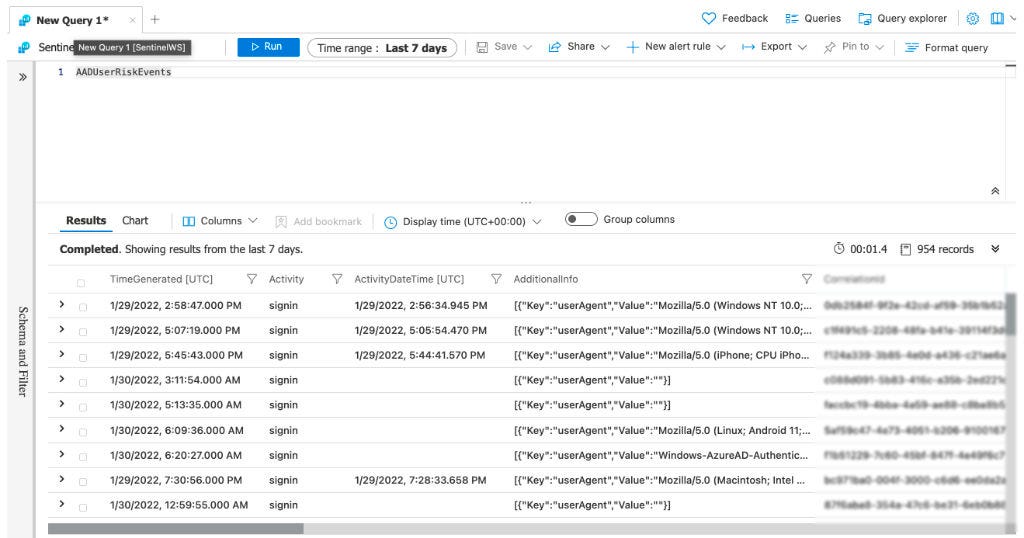Viewport: 1024px width, 538px height.
Task: Check the row for 1/30/2022, 6:09:36.000 AM
Action: (x=83, y=432)
